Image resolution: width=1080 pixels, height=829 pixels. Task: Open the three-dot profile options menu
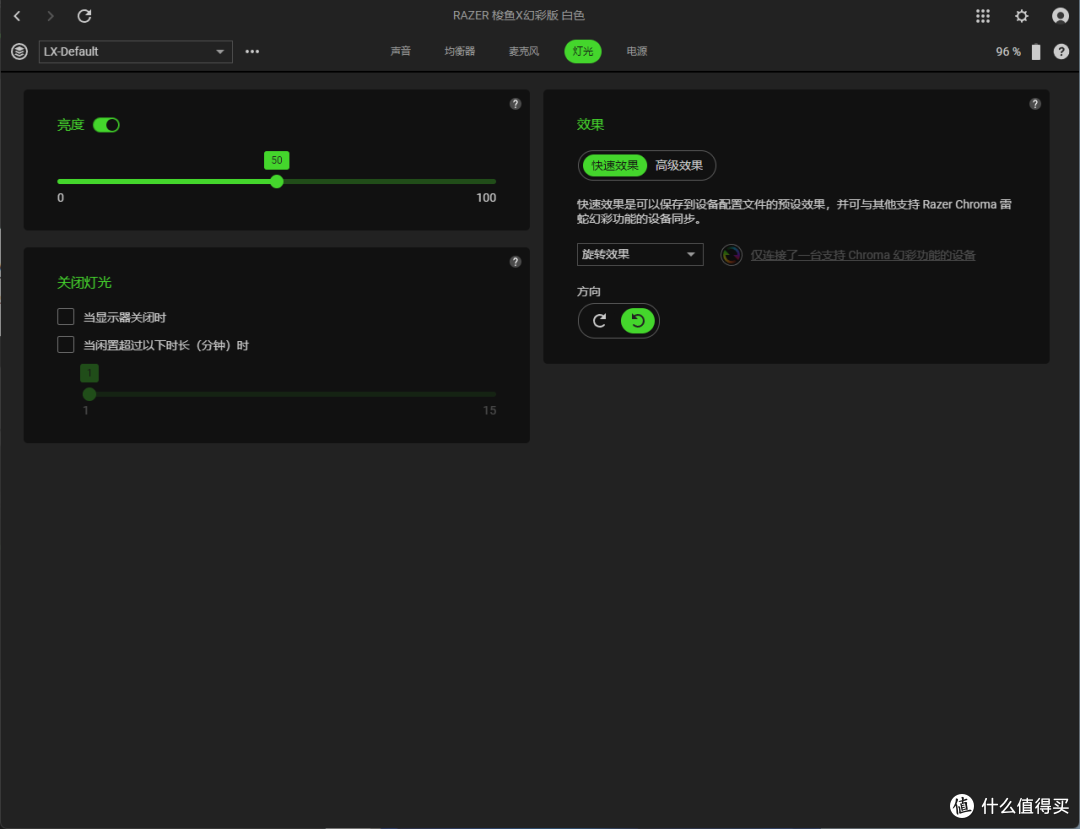[x=252, y=52]
